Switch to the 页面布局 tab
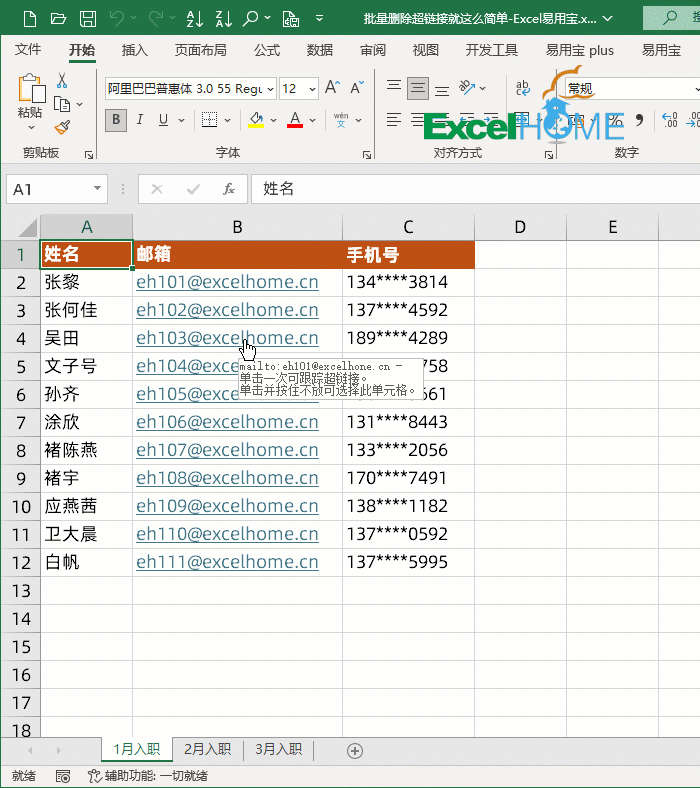The image size is (700, 788). [201, 50]
